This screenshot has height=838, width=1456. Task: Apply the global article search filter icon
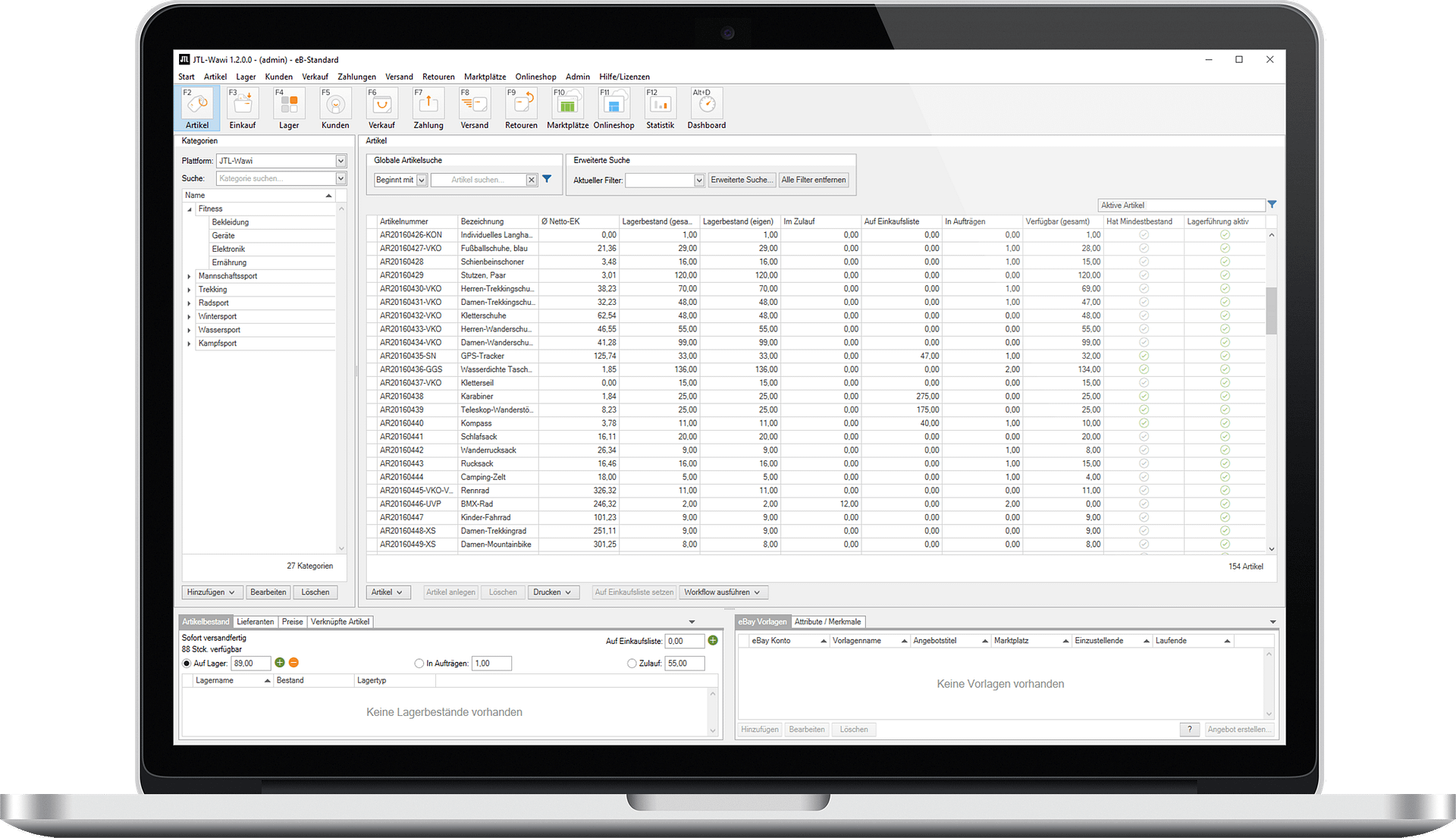(x=547, y=180)
